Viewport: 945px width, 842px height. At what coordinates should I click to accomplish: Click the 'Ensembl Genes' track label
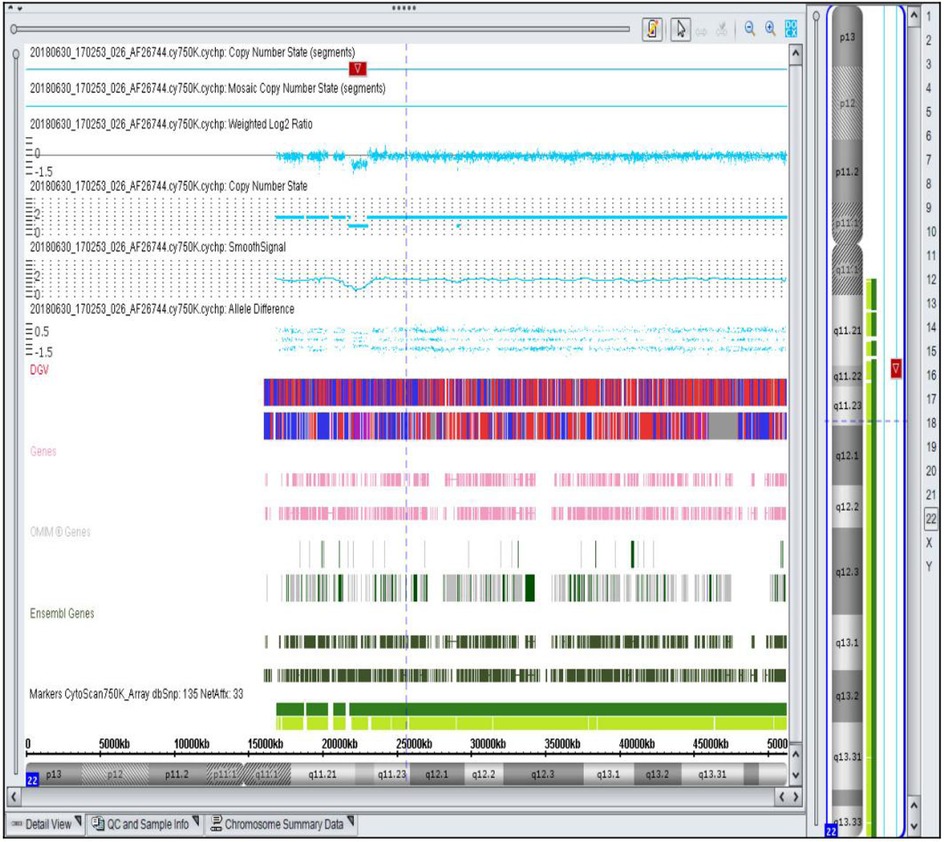pyautogui.click(x=62, y=613)
